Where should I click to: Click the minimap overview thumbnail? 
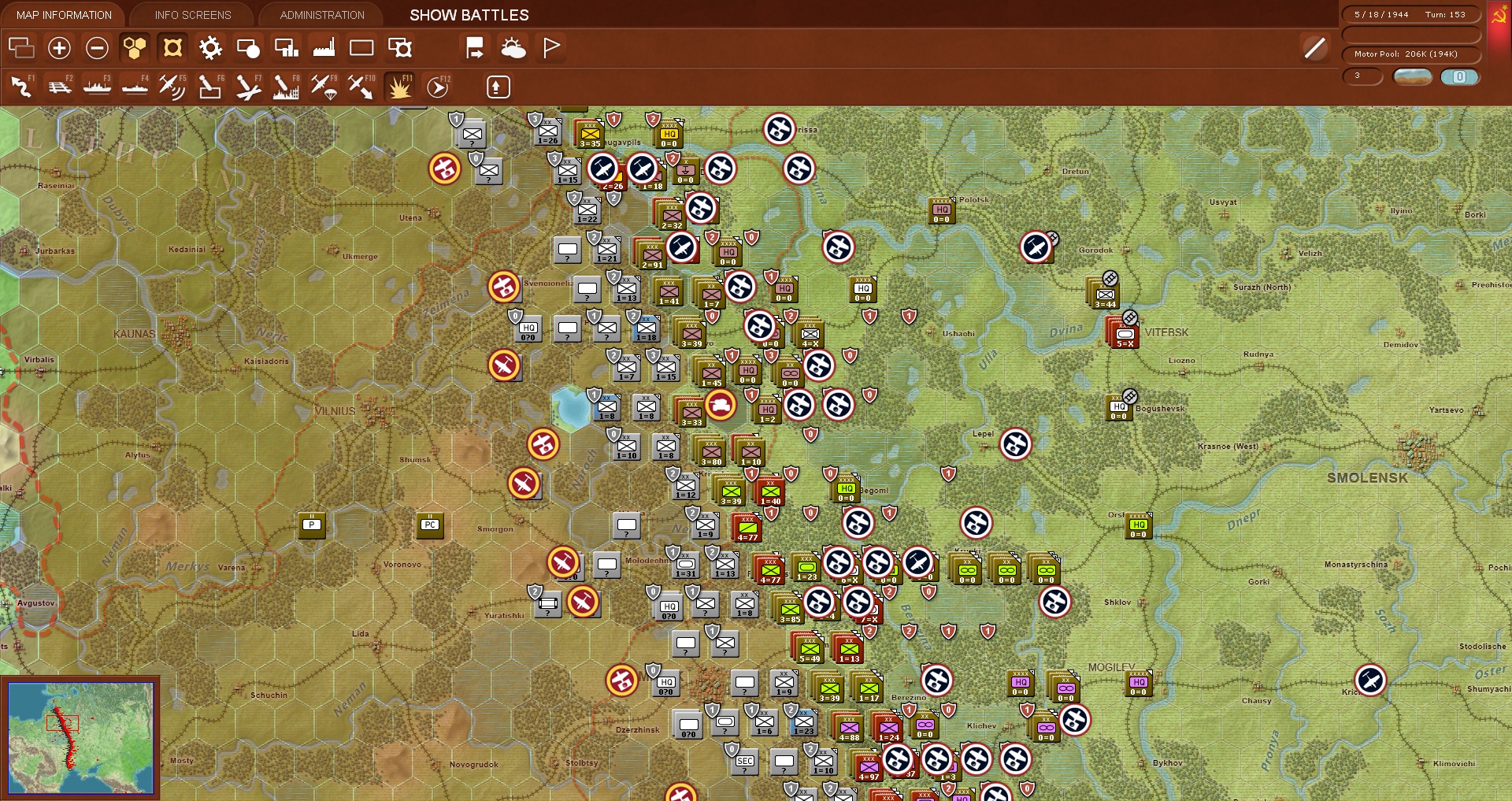point(80,737)
